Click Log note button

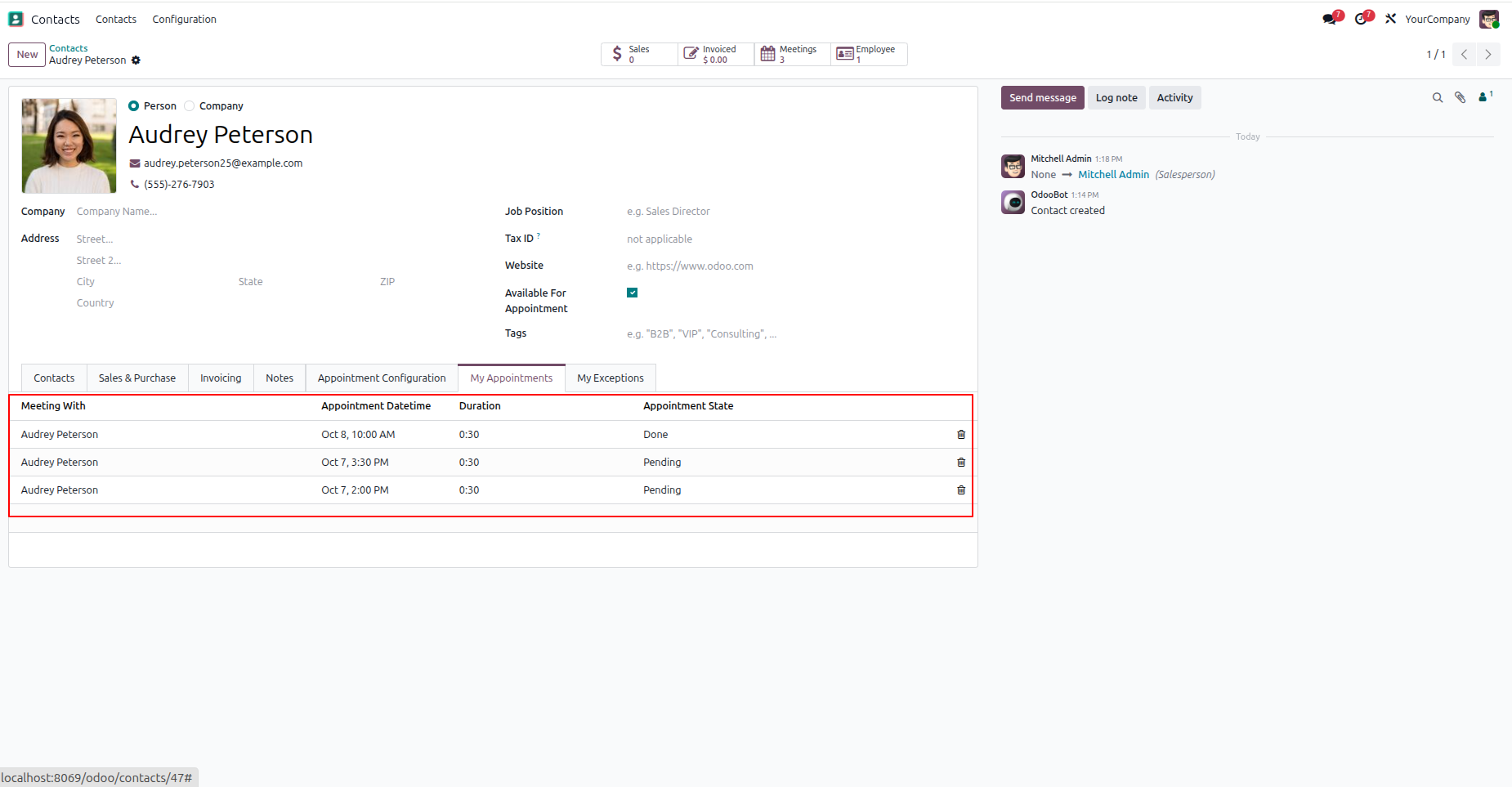coord(1116,98)
